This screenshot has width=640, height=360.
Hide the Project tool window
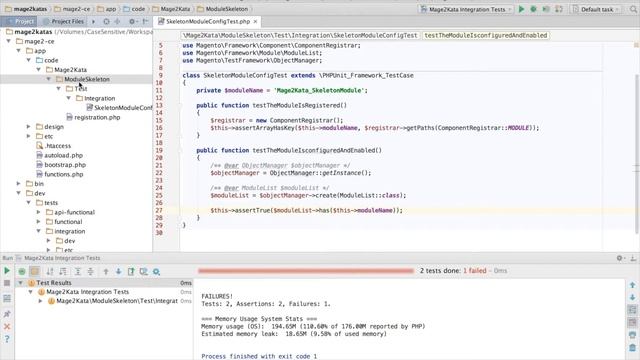(145, 21)
